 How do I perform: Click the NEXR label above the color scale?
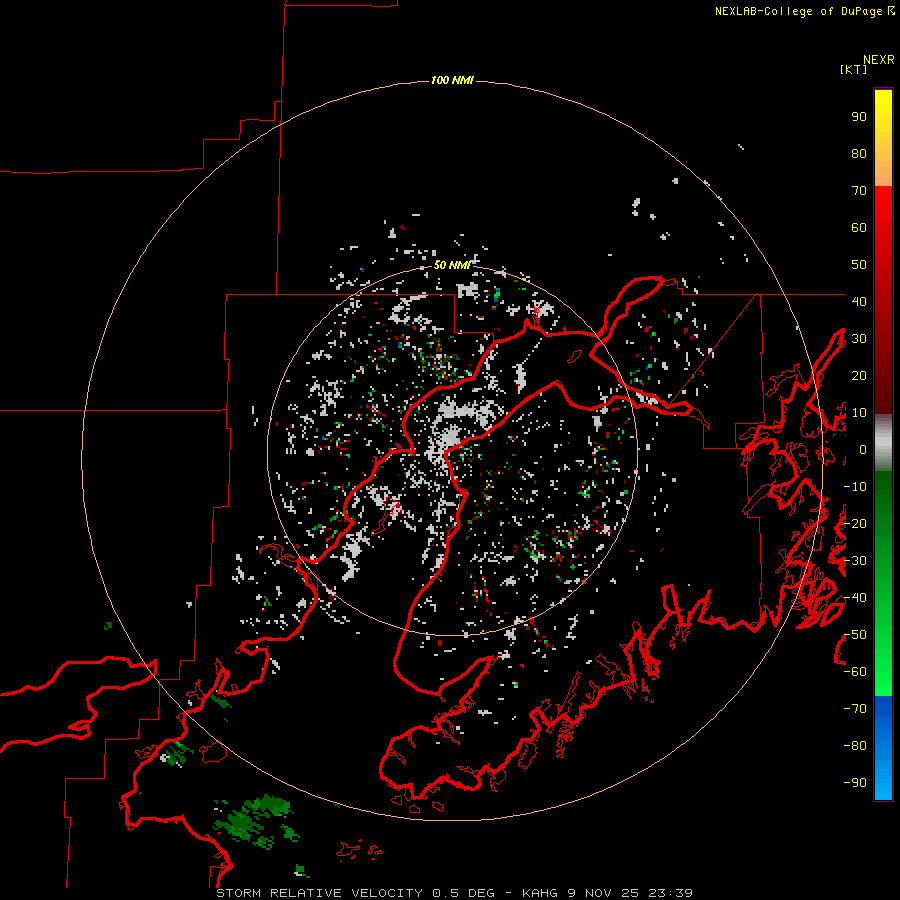(879, 60)
